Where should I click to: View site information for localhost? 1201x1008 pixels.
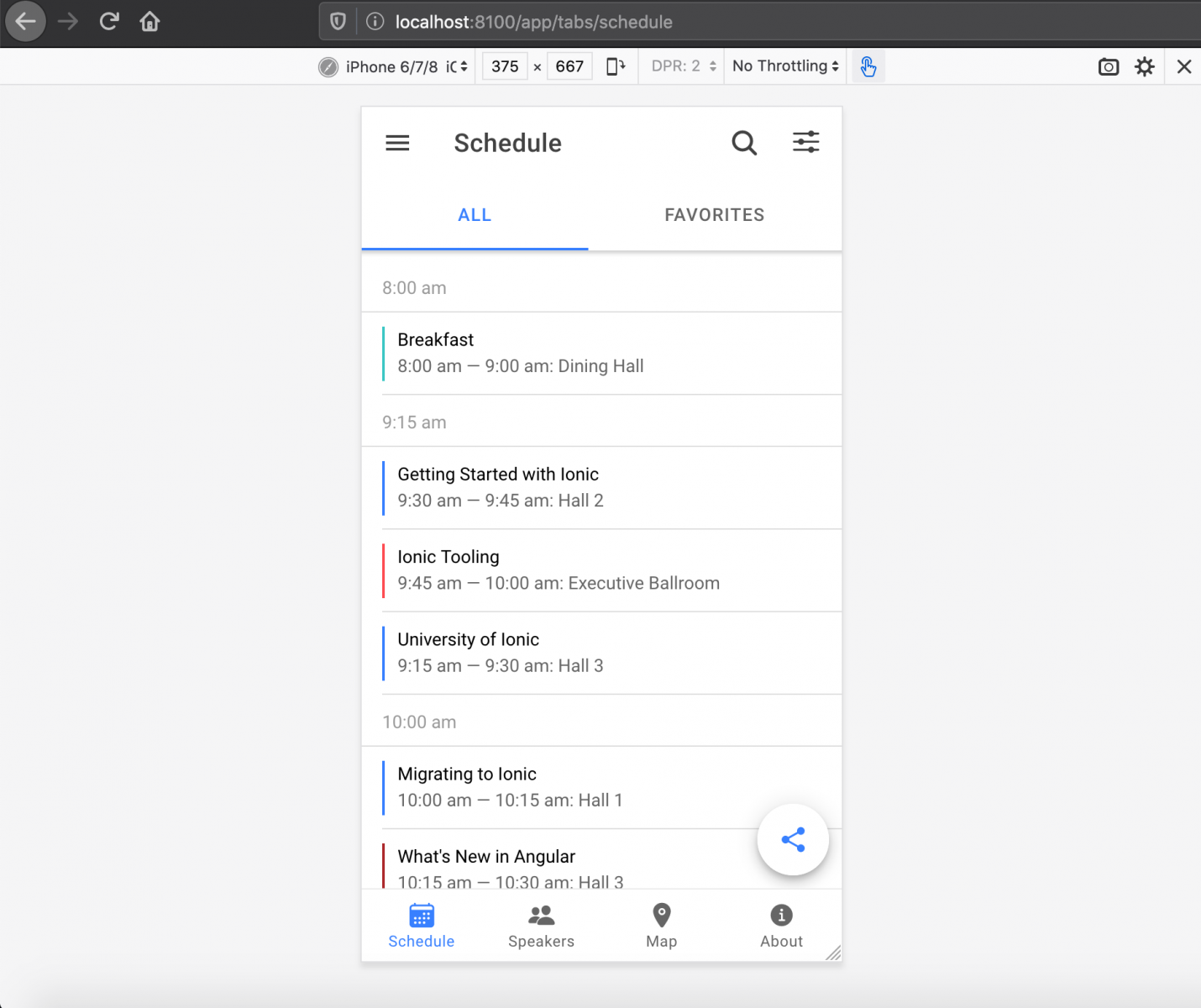[375, 22]
